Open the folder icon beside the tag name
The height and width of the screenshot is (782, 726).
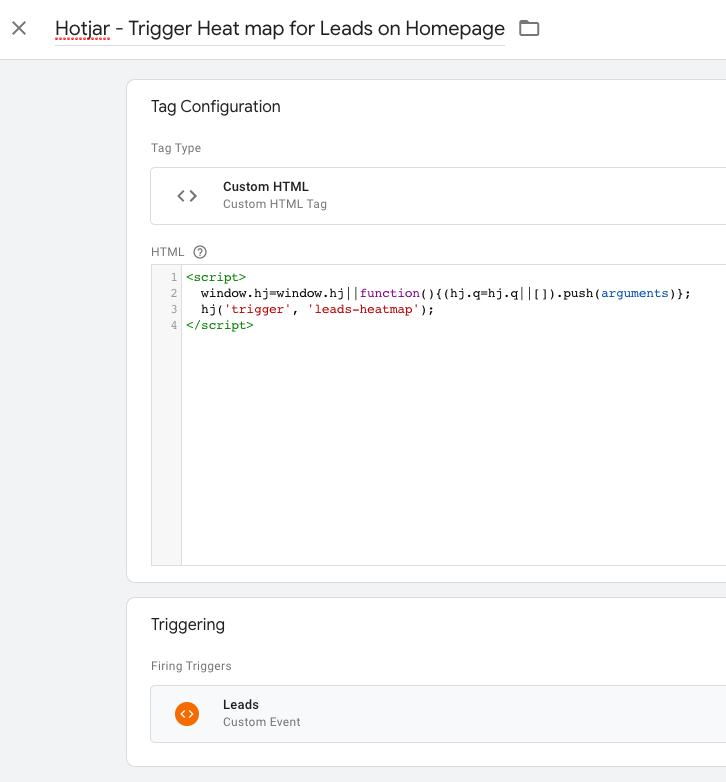(x=529, y=28)
